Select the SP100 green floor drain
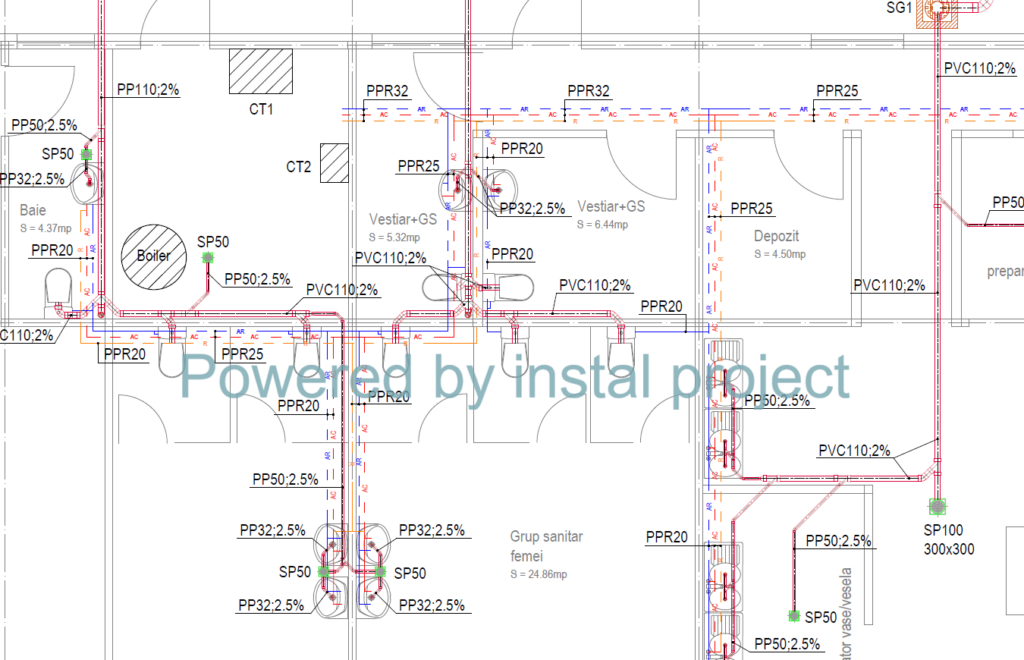The image size is (1024, 660). pos(936,506)
